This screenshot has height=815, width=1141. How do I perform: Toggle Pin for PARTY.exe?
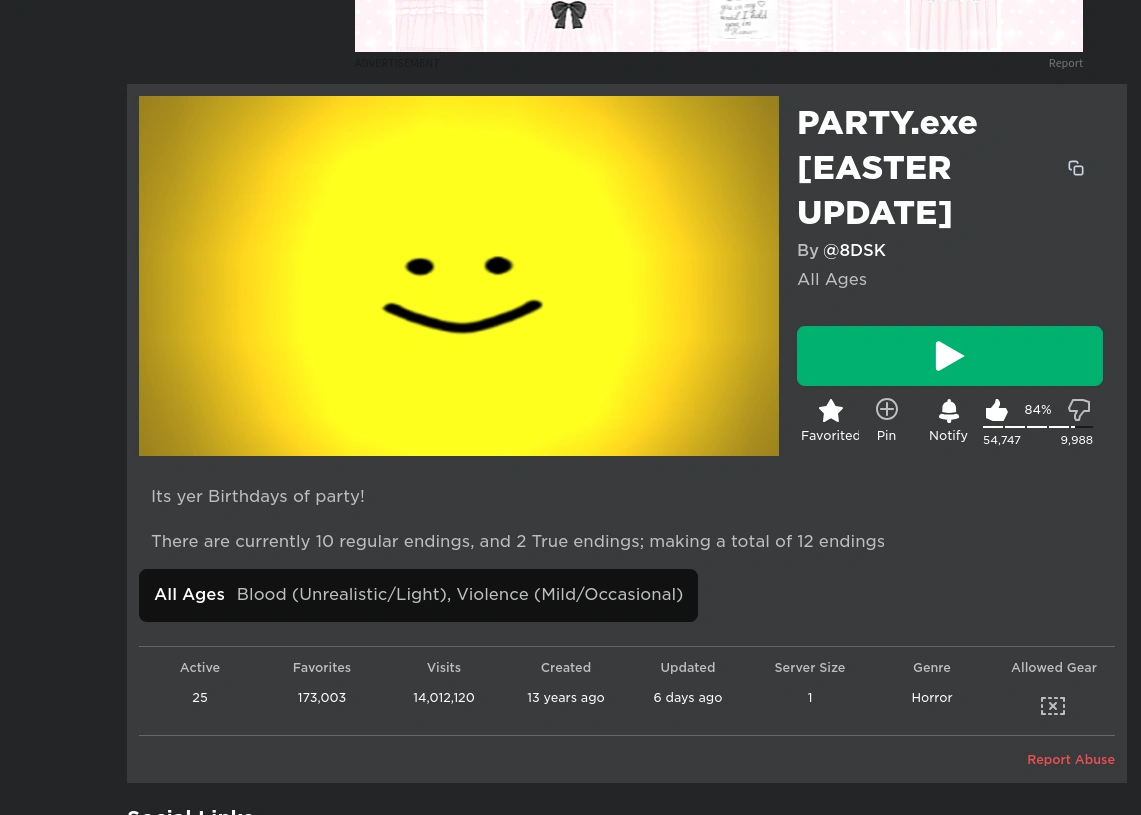click(886, 420)
